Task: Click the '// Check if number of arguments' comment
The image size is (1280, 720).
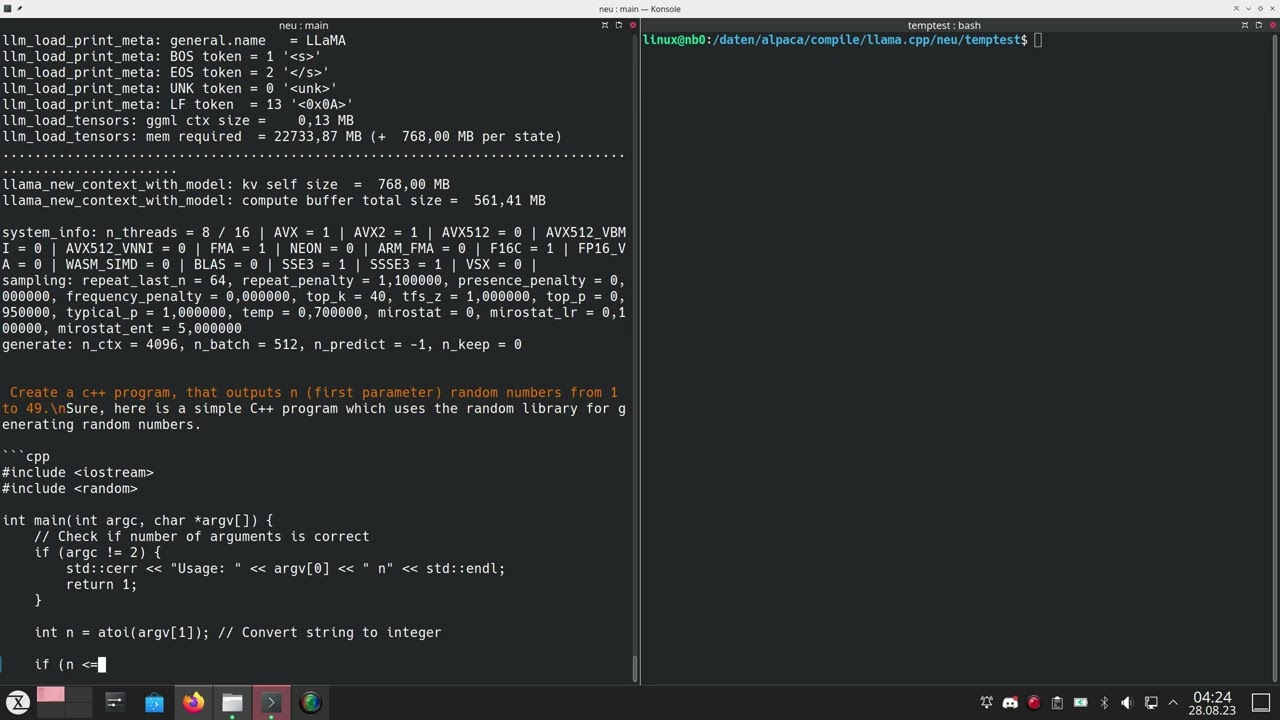Action: click(202, 536)
